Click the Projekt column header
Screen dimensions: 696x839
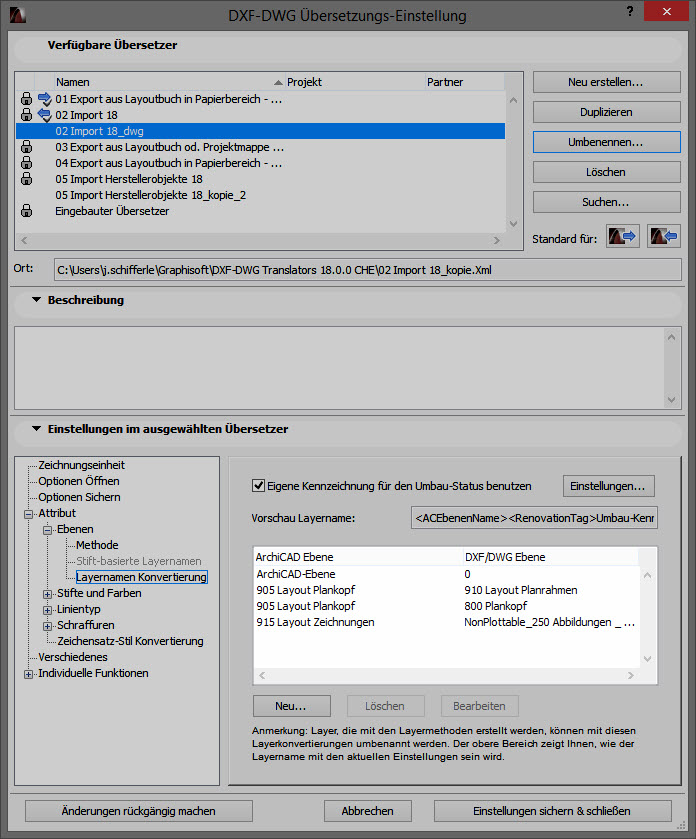coord(355,82)
